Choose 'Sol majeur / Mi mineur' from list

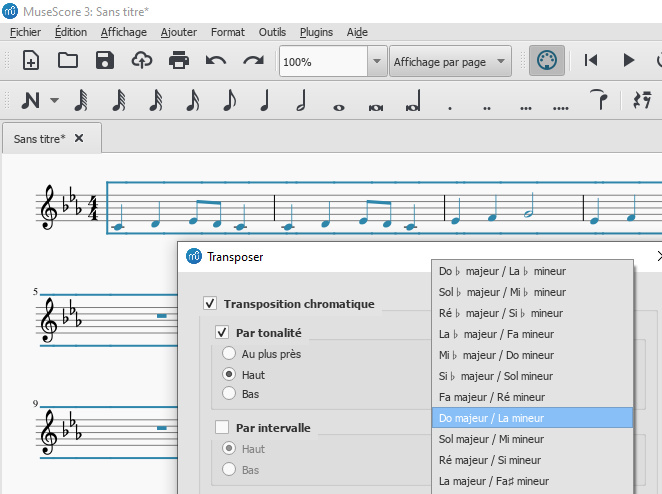click(x=491, y=439)
